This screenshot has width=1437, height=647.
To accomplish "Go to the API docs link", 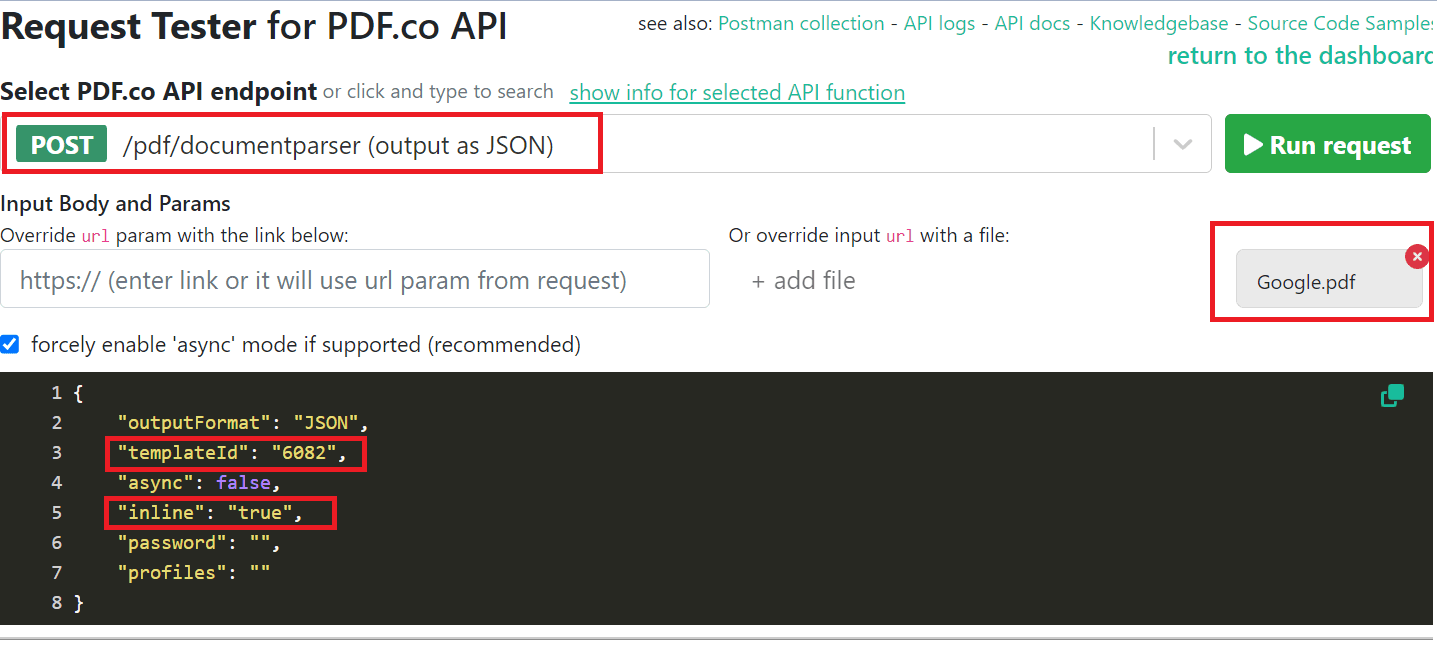I will click(1032, 23).
